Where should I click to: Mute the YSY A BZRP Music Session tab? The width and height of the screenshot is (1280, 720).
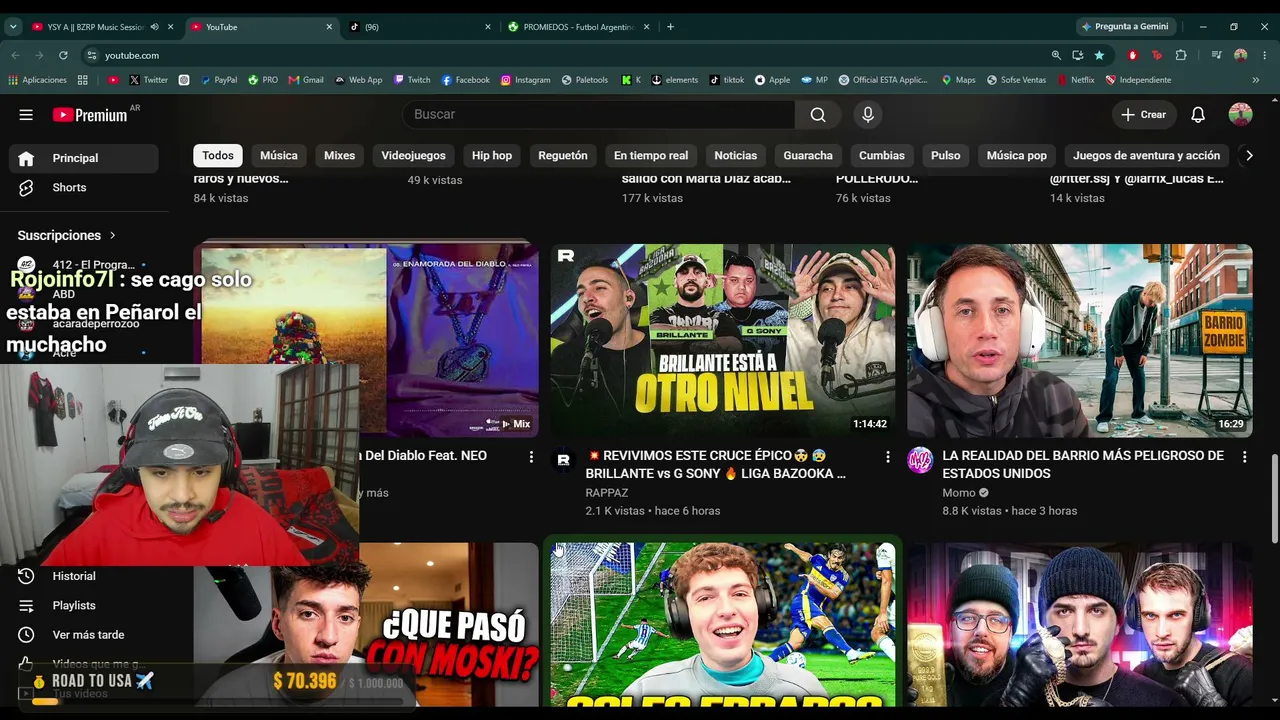(x=154, y=27)
